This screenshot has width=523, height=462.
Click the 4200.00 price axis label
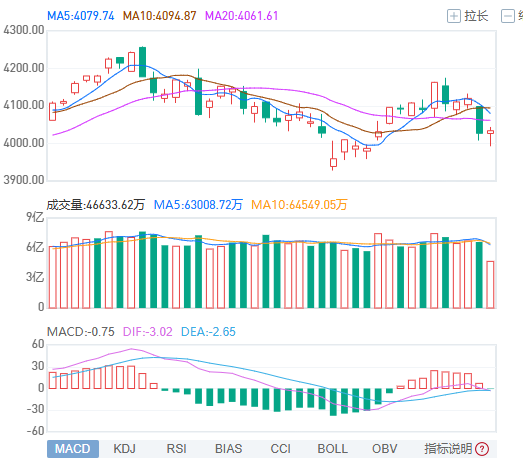pos(24,68)
